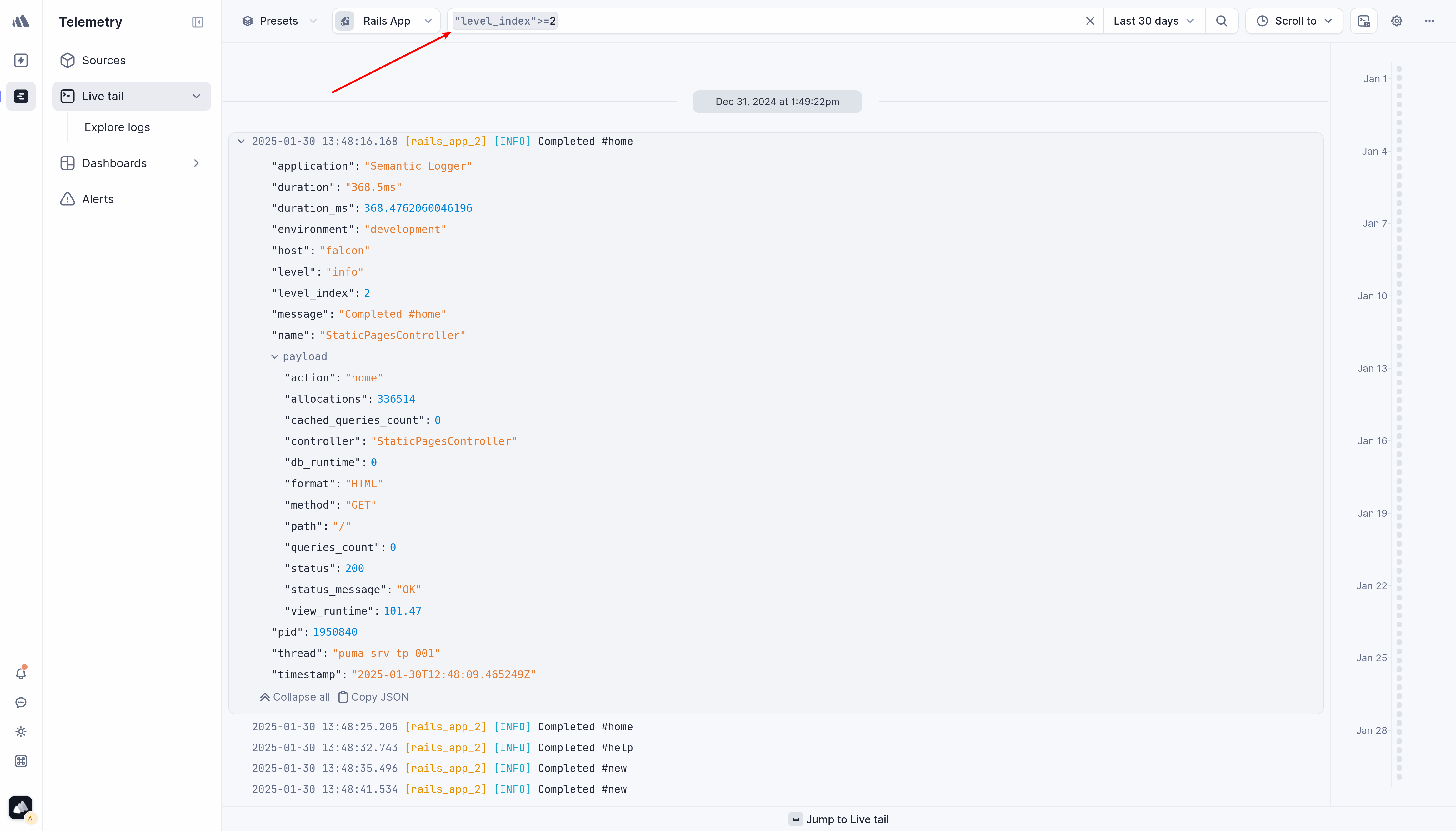Viewport: 1456px width, 831px height.
Task: Open the feedback chat bubble icon
Action: 21,703
